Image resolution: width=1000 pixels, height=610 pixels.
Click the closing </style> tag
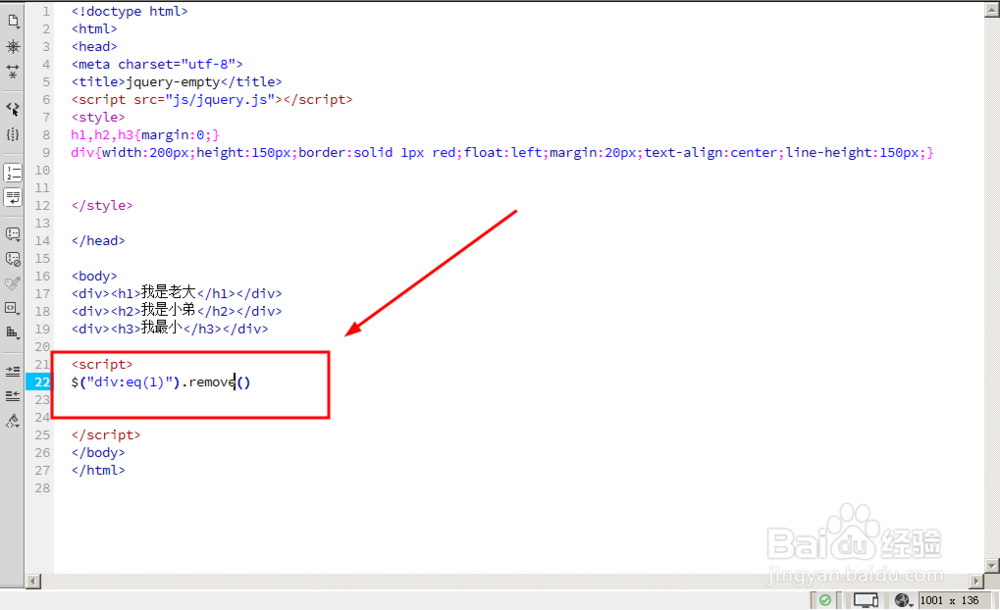tap(102, 205)
